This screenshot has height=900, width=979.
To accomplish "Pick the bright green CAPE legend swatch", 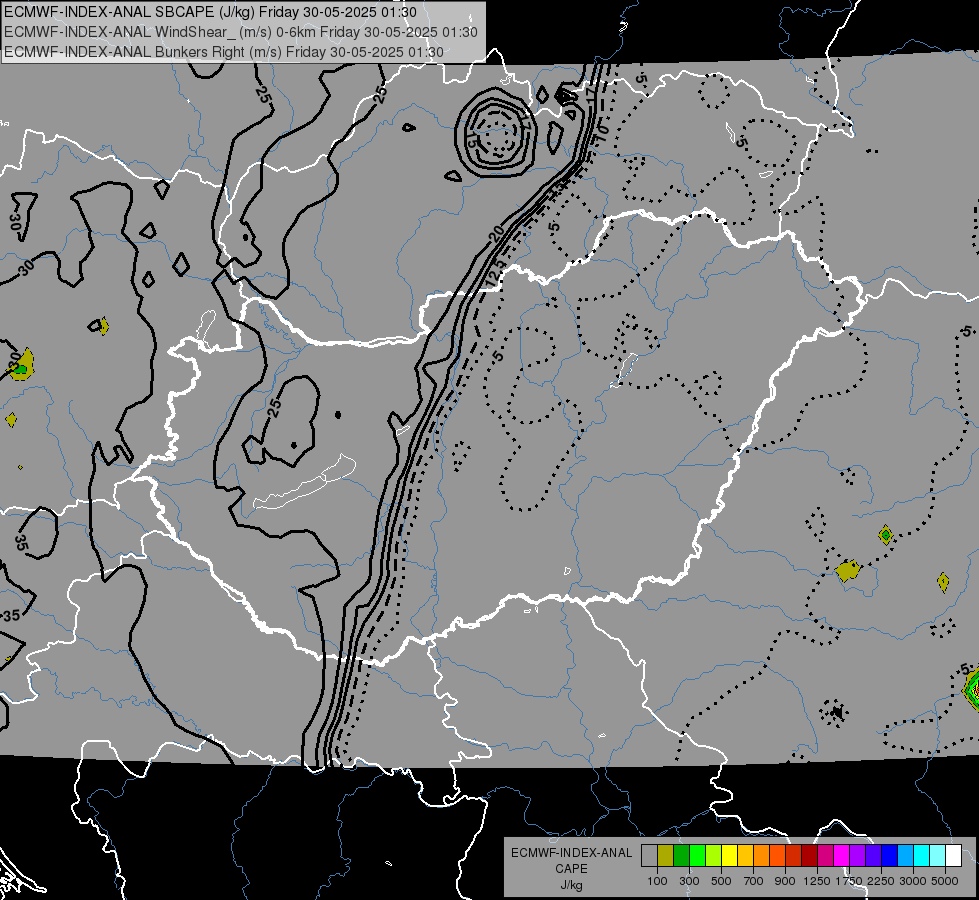I will 697,855.
